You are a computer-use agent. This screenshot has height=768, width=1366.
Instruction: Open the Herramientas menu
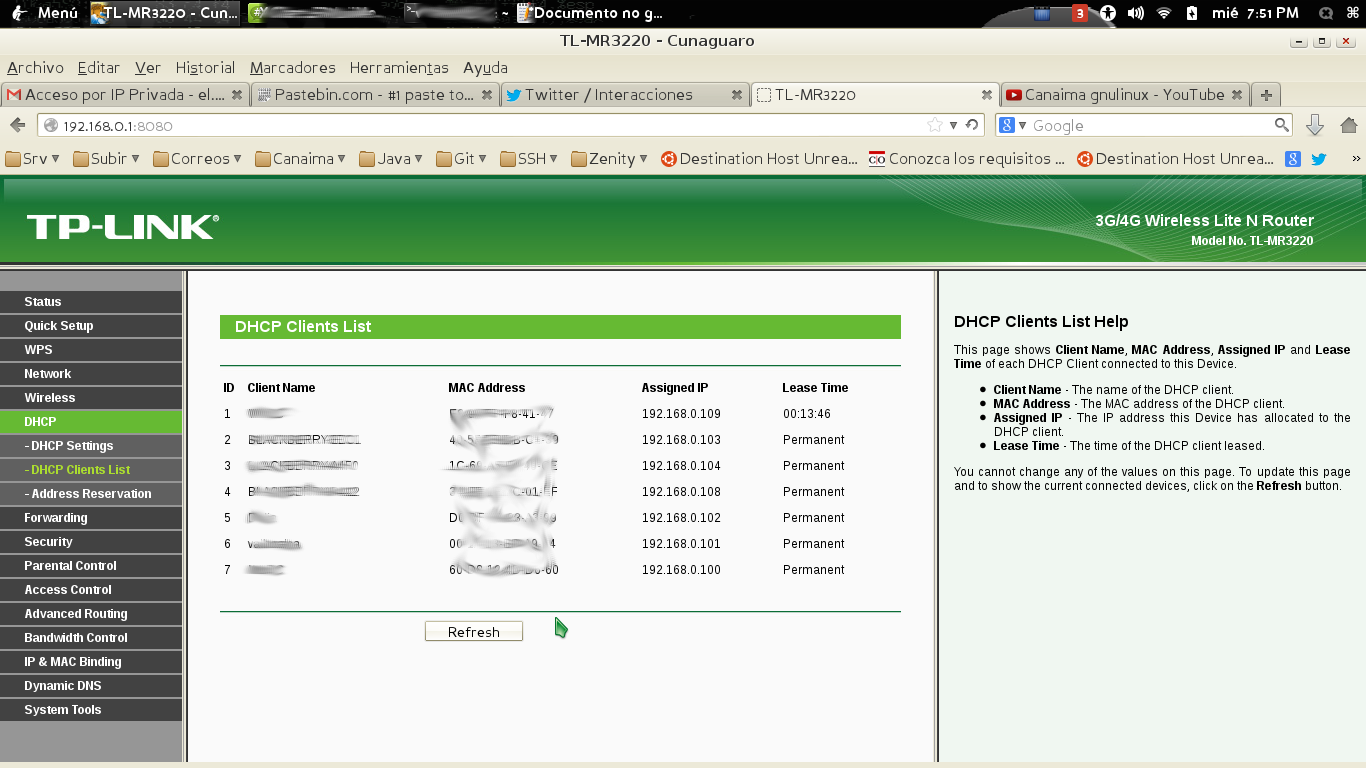399,68
